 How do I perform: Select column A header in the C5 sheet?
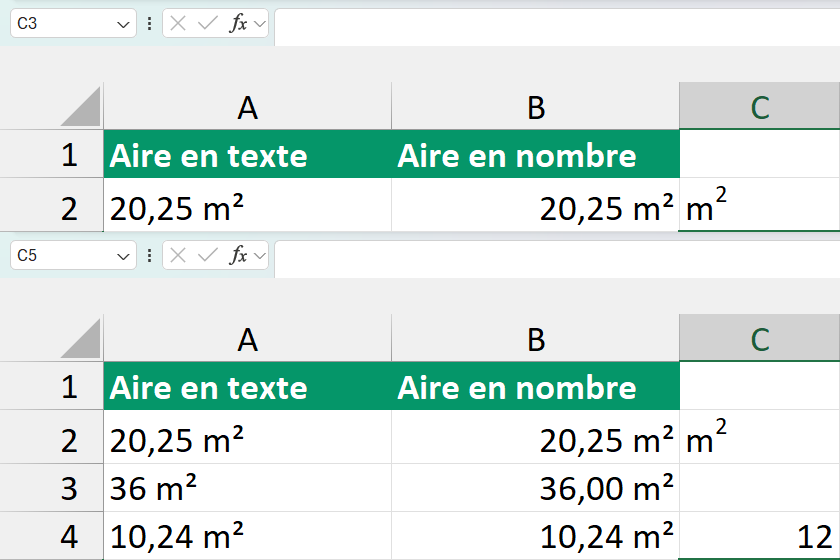click(248, 339)
